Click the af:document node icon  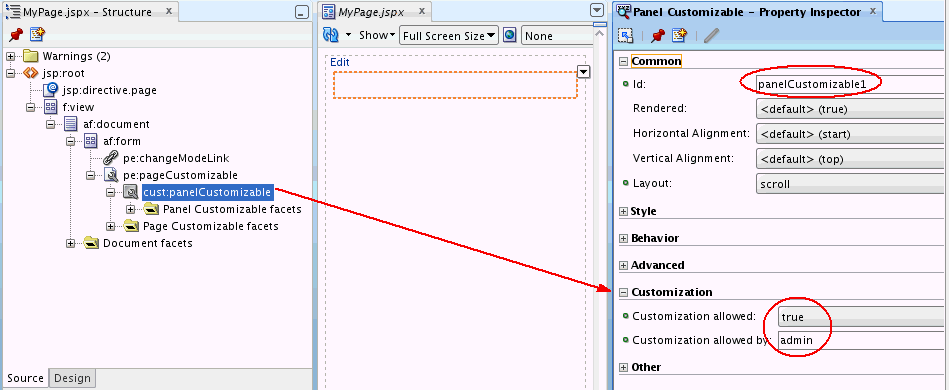[x=71, y=124]
